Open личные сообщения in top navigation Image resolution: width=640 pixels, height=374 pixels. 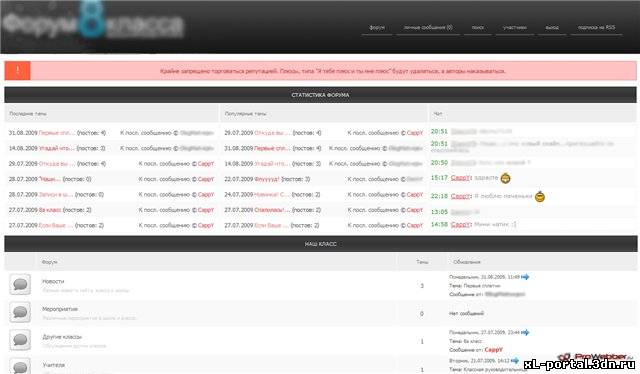[x=428, y=27]
